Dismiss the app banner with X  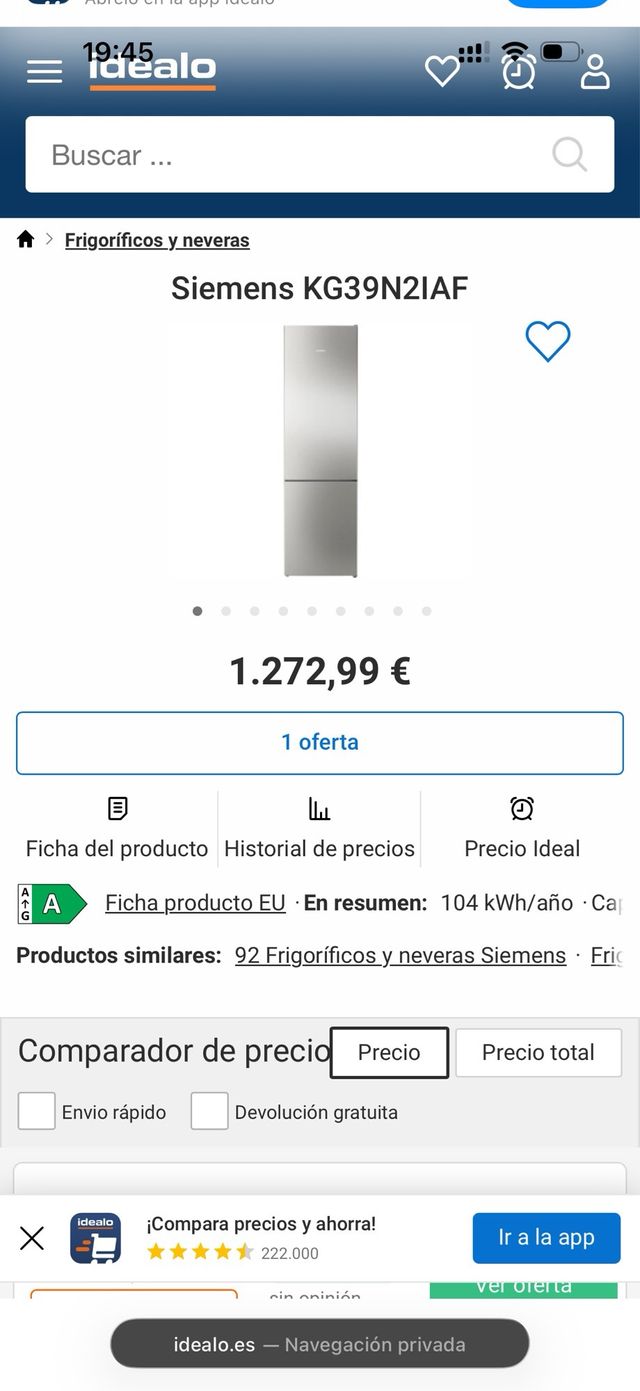32,1239
